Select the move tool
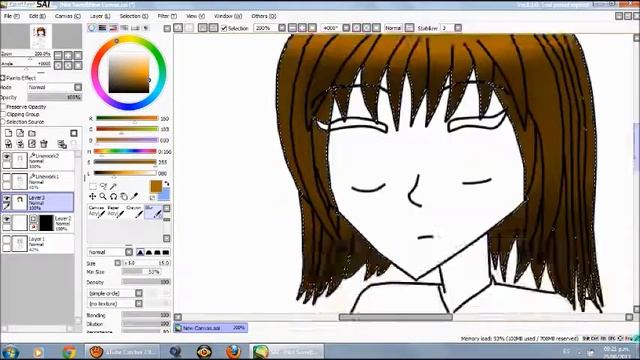This screenshot has height=360, width=640. (93, 197)
